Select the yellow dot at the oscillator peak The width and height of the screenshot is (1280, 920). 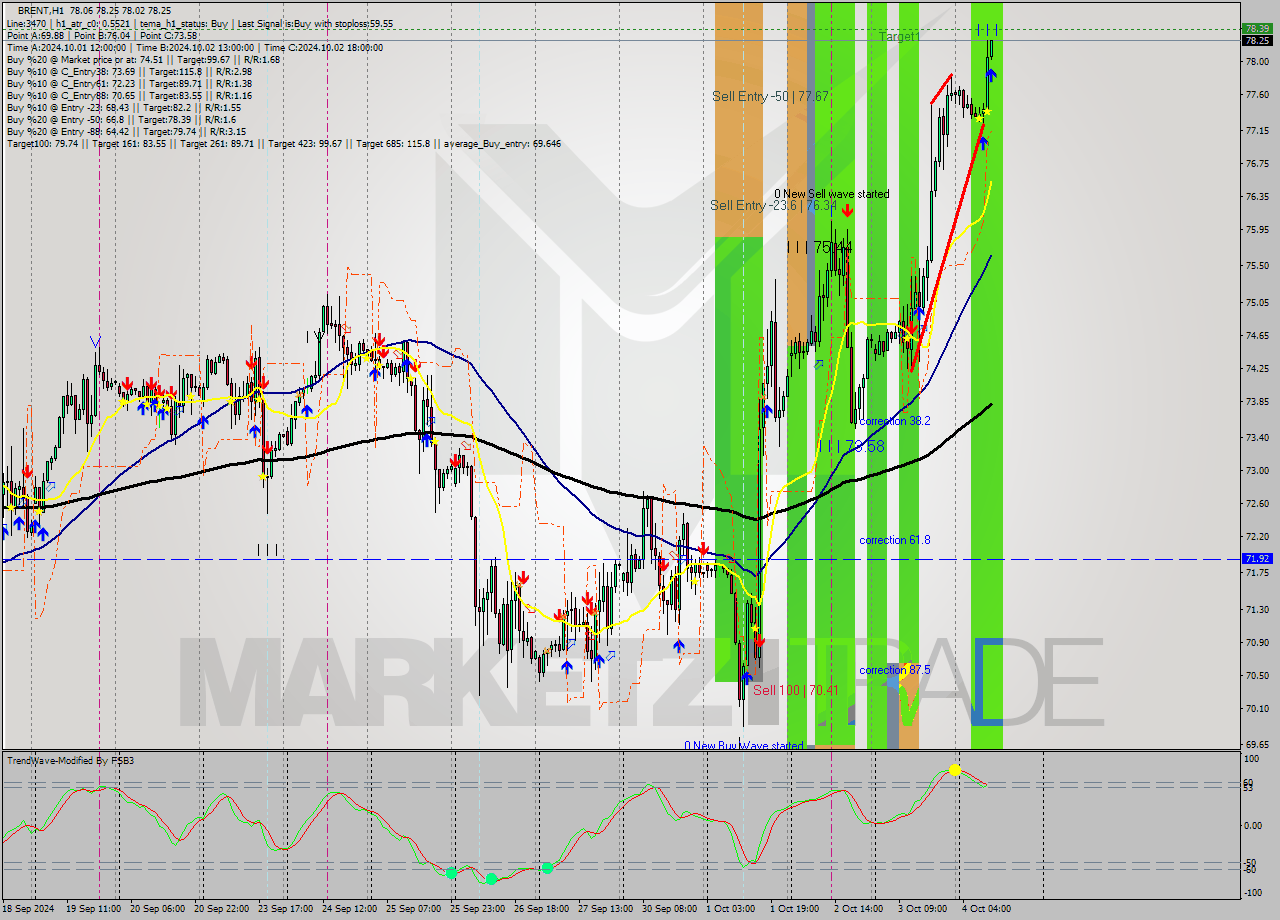point(955,770)
